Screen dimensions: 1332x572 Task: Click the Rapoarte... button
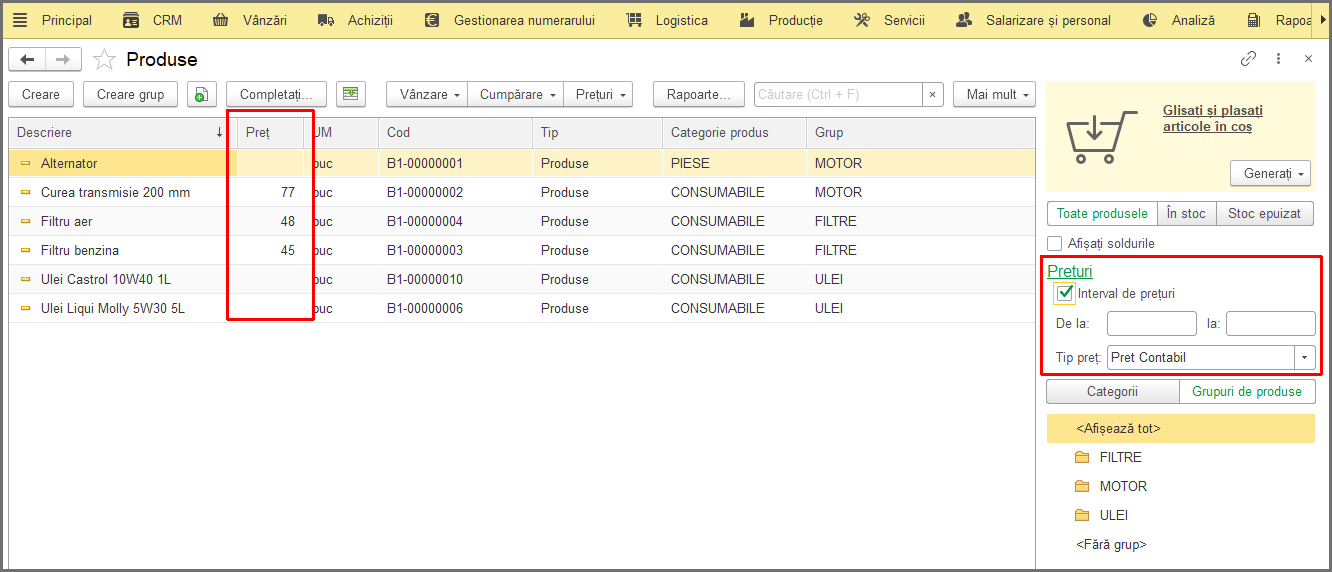(698, 94)
